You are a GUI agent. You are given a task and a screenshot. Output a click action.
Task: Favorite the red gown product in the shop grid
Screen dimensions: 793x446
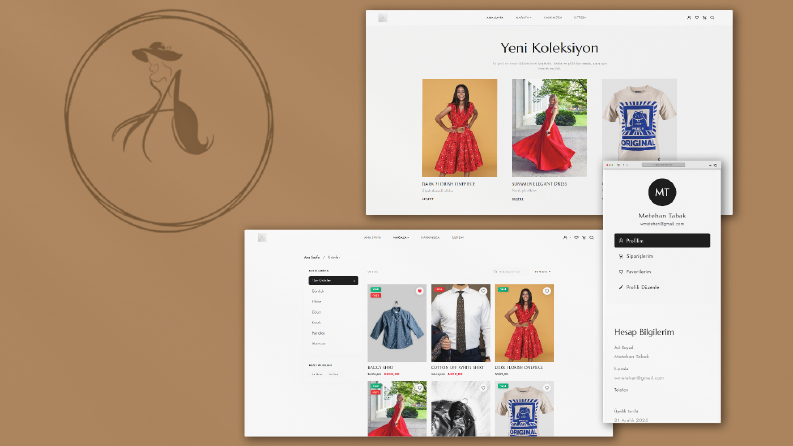(420, 388)
